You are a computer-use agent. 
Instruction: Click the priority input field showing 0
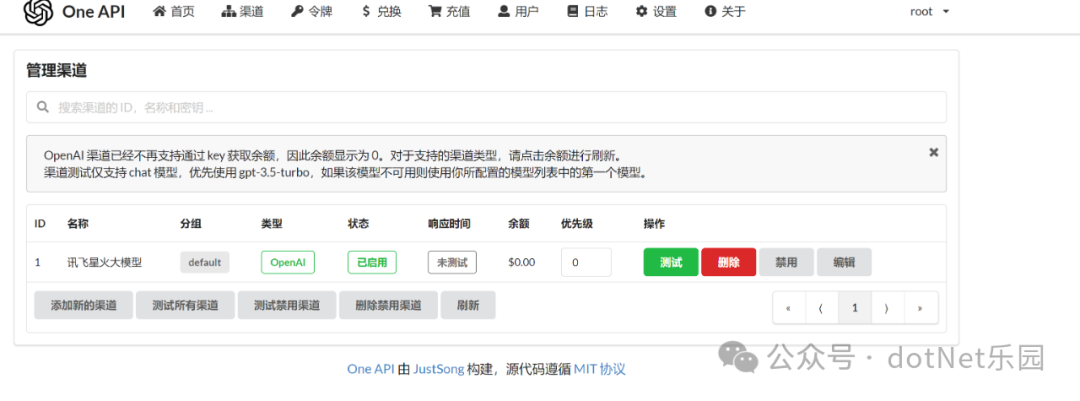586,263
